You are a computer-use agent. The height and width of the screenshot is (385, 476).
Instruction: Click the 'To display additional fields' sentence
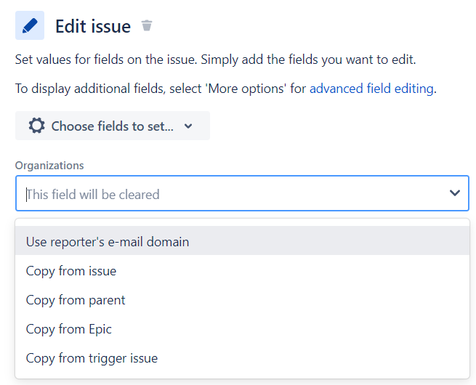click(x=226, y=89)
